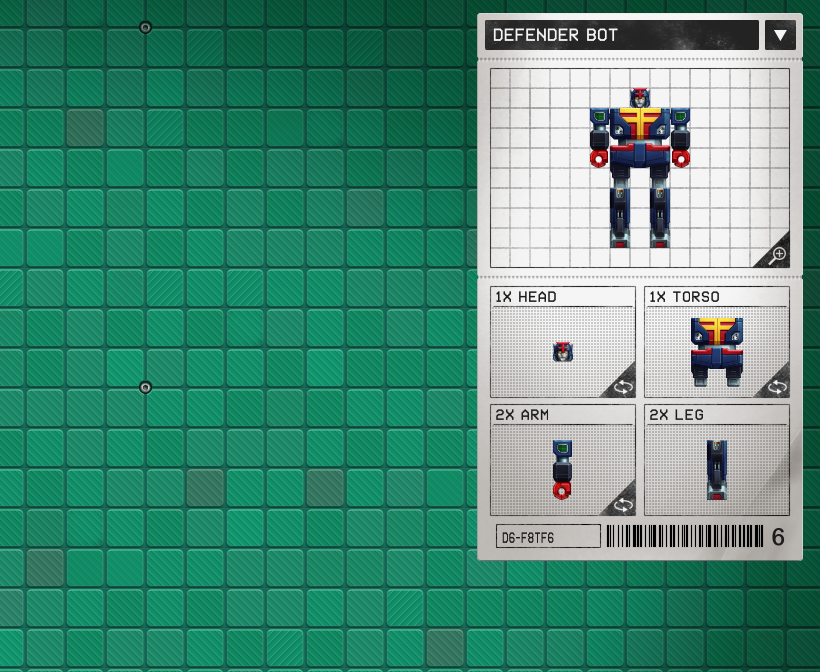
Task: Select the 2X LEG part thumbnail
Action: 716,470
